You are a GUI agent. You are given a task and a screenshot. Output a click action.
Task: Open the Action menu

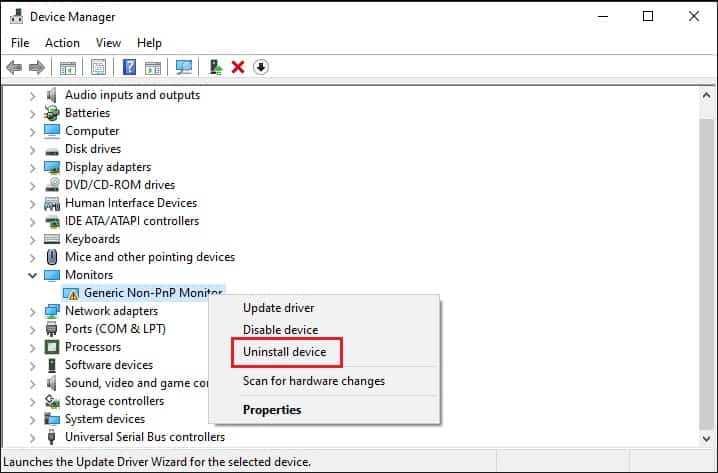coord(62,43)
